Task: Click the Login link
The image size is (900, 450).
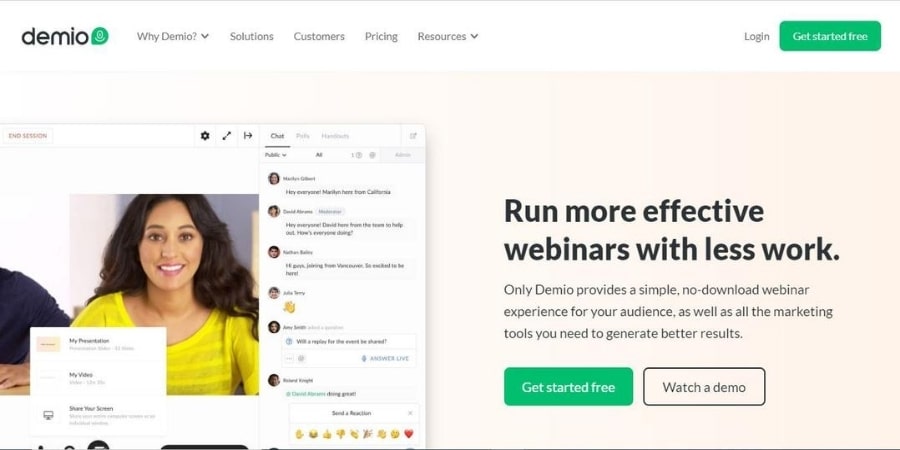Action: pos(757,36)
